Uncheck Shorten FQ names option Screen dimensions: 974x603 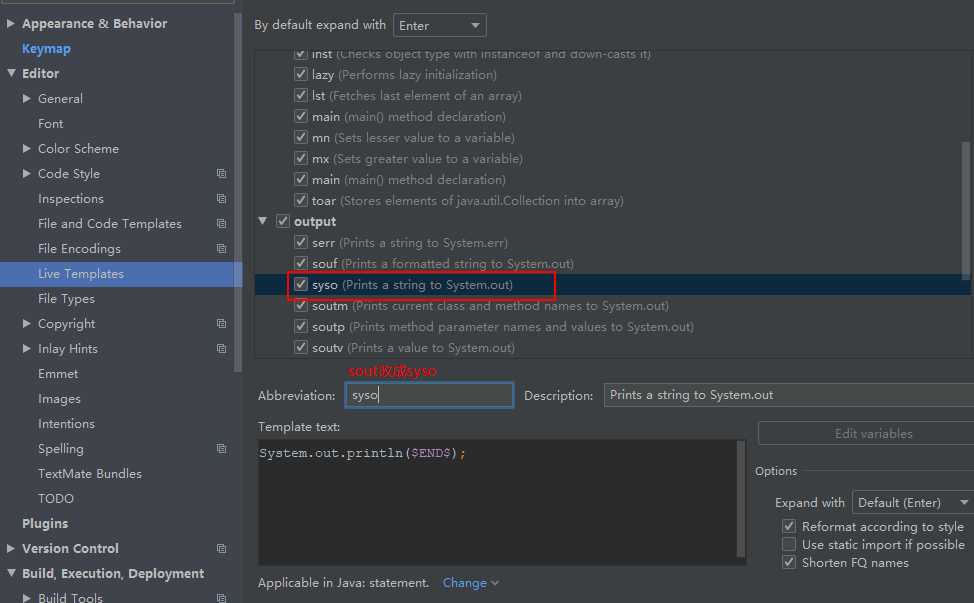[789, 562]
